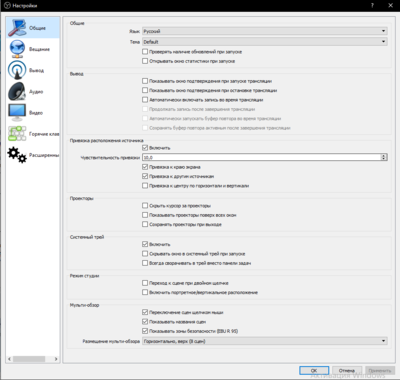400x380 pixels.
Task: Click the OK button
Action: point(314,370)
